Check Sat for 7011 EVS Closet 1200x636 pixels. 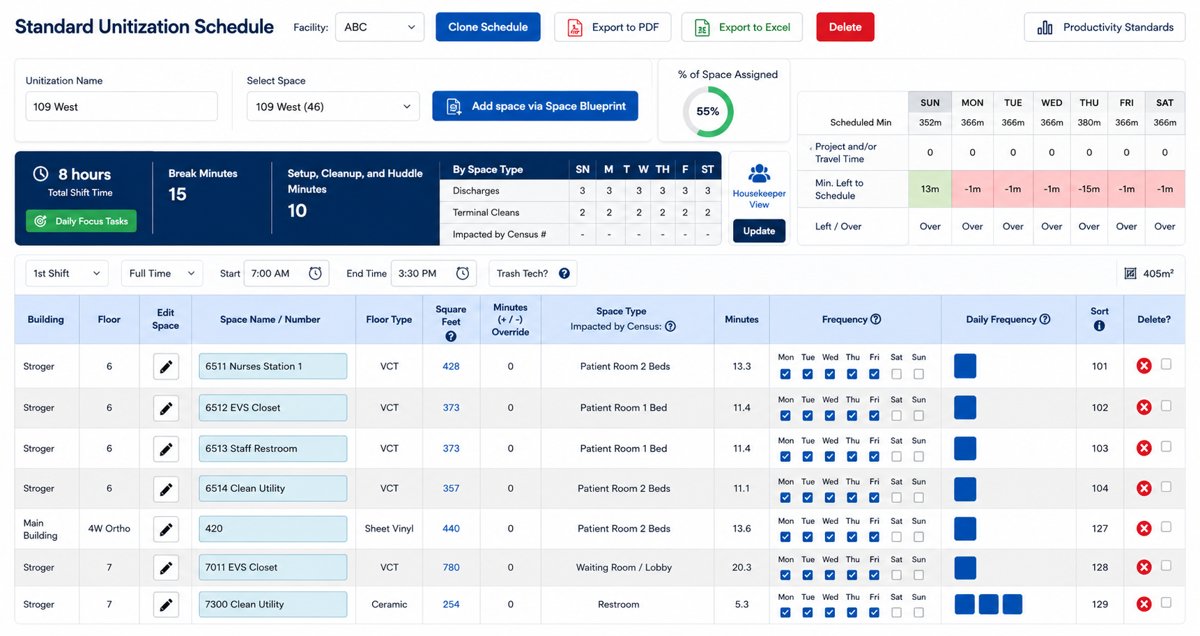896,575
